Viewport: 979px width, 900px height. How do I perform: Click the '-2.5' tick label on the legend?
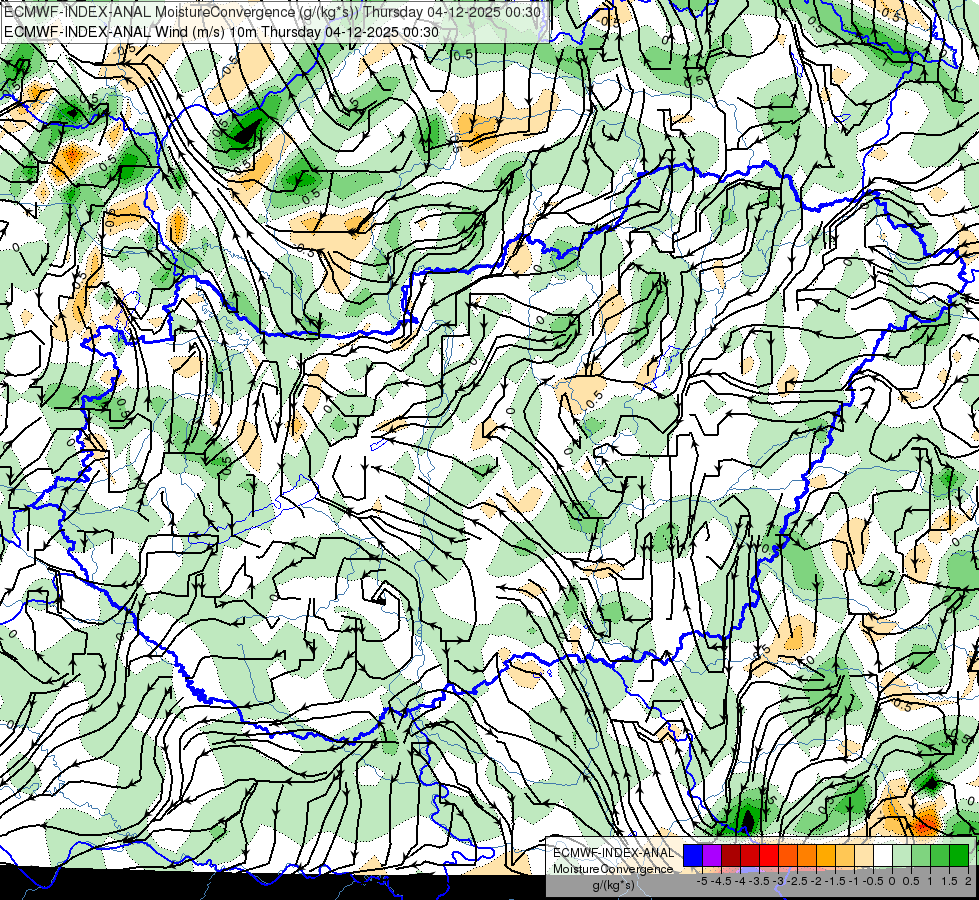[797, 881]
